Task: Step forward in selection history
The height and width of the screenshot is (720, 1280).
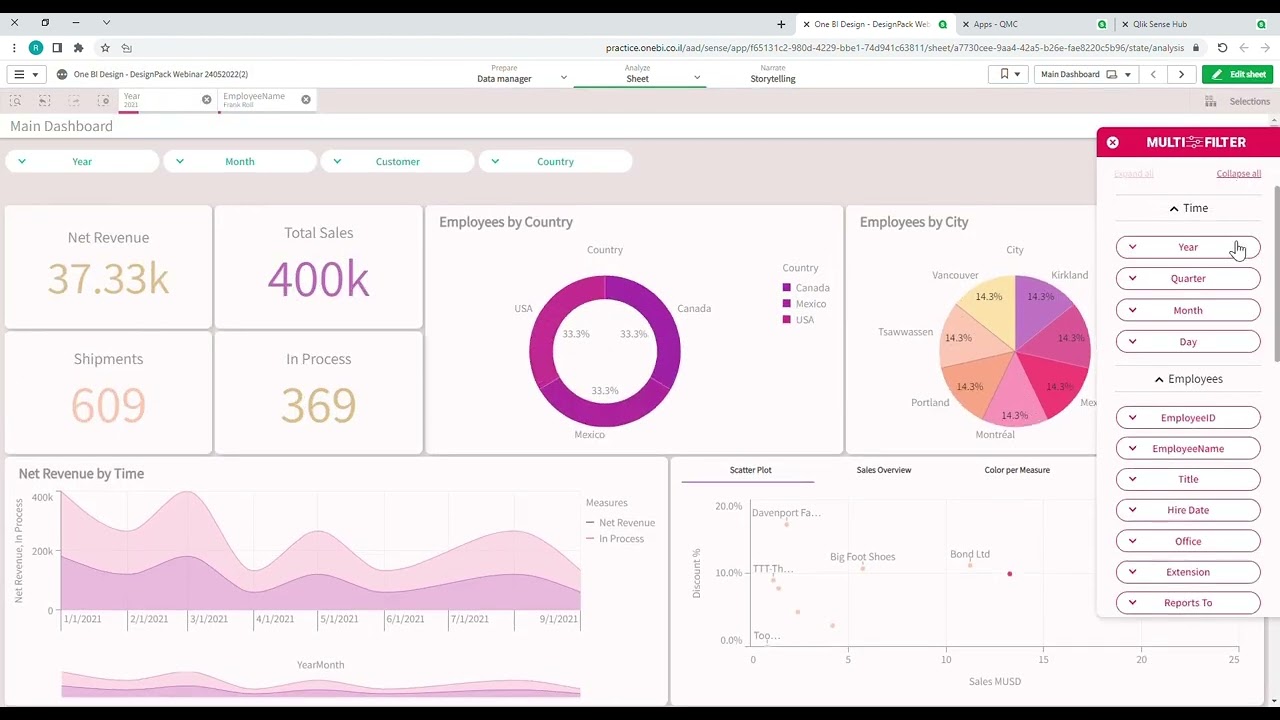Action: click(x=74, y=101)
